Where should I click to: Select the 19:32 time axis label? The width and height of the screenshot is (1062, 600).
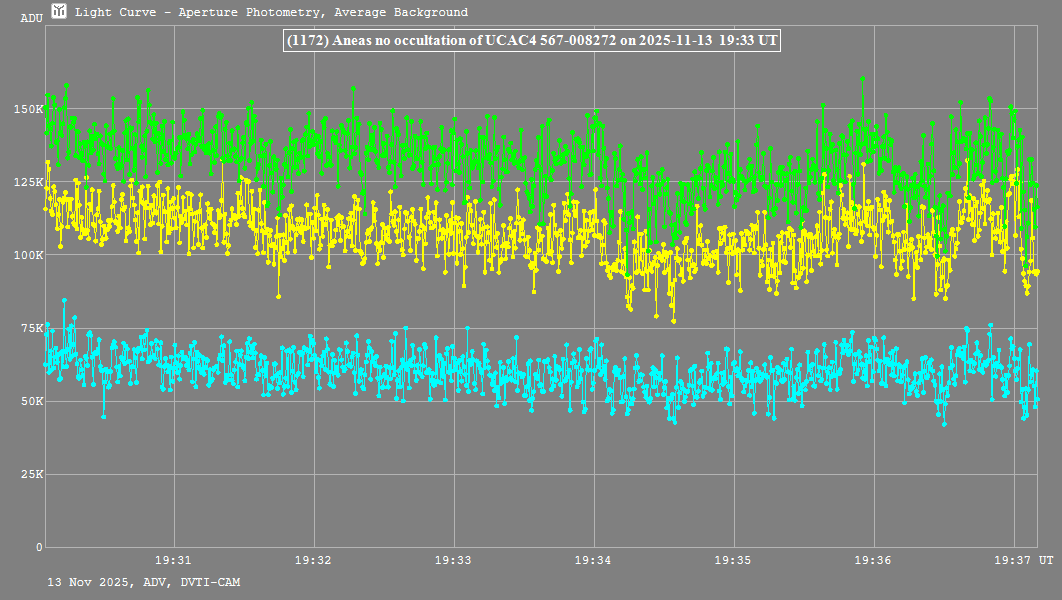(313, 560)
